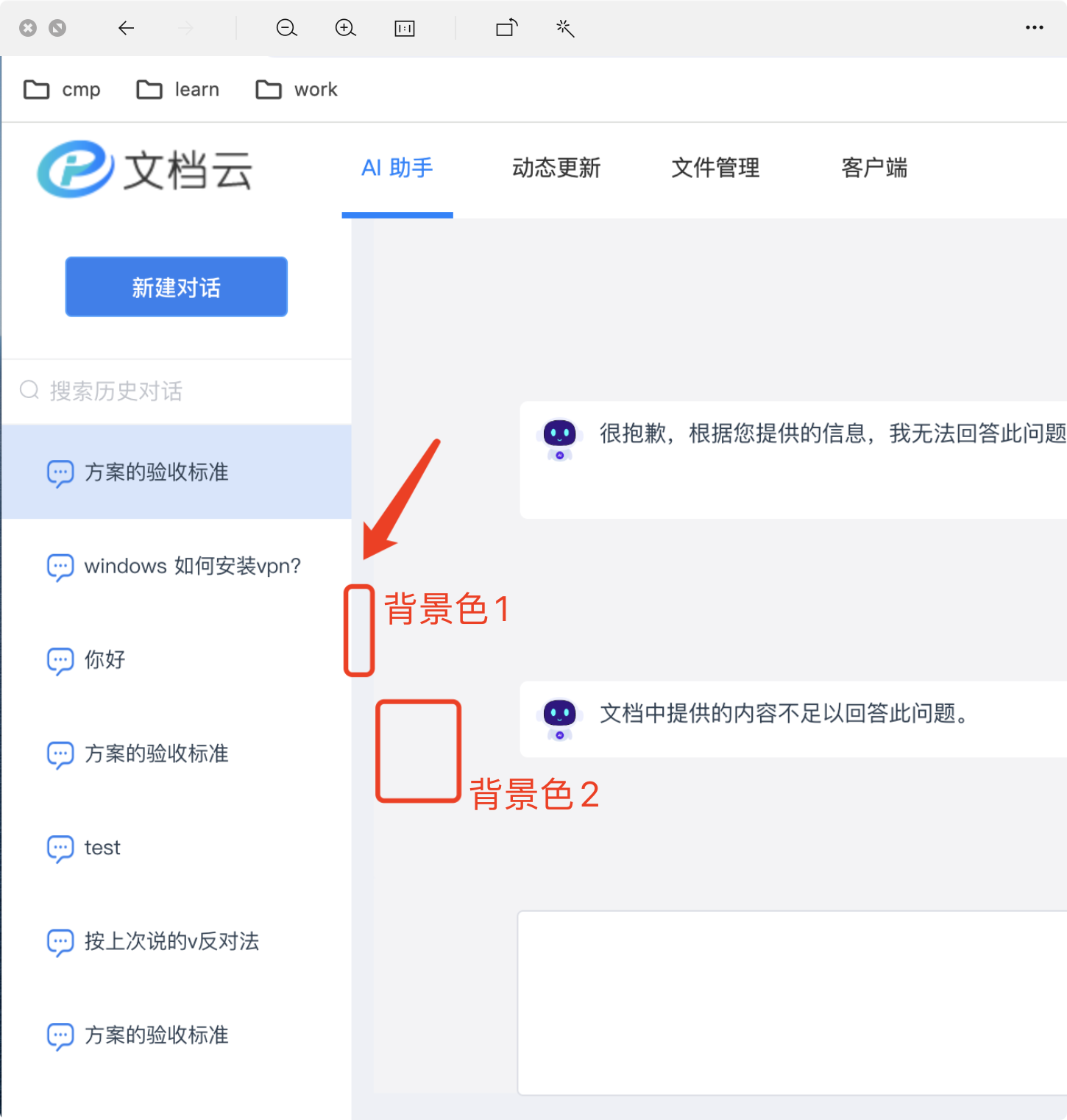
Task: Open the 客户端 tab
Action: [x=874, y=169]
